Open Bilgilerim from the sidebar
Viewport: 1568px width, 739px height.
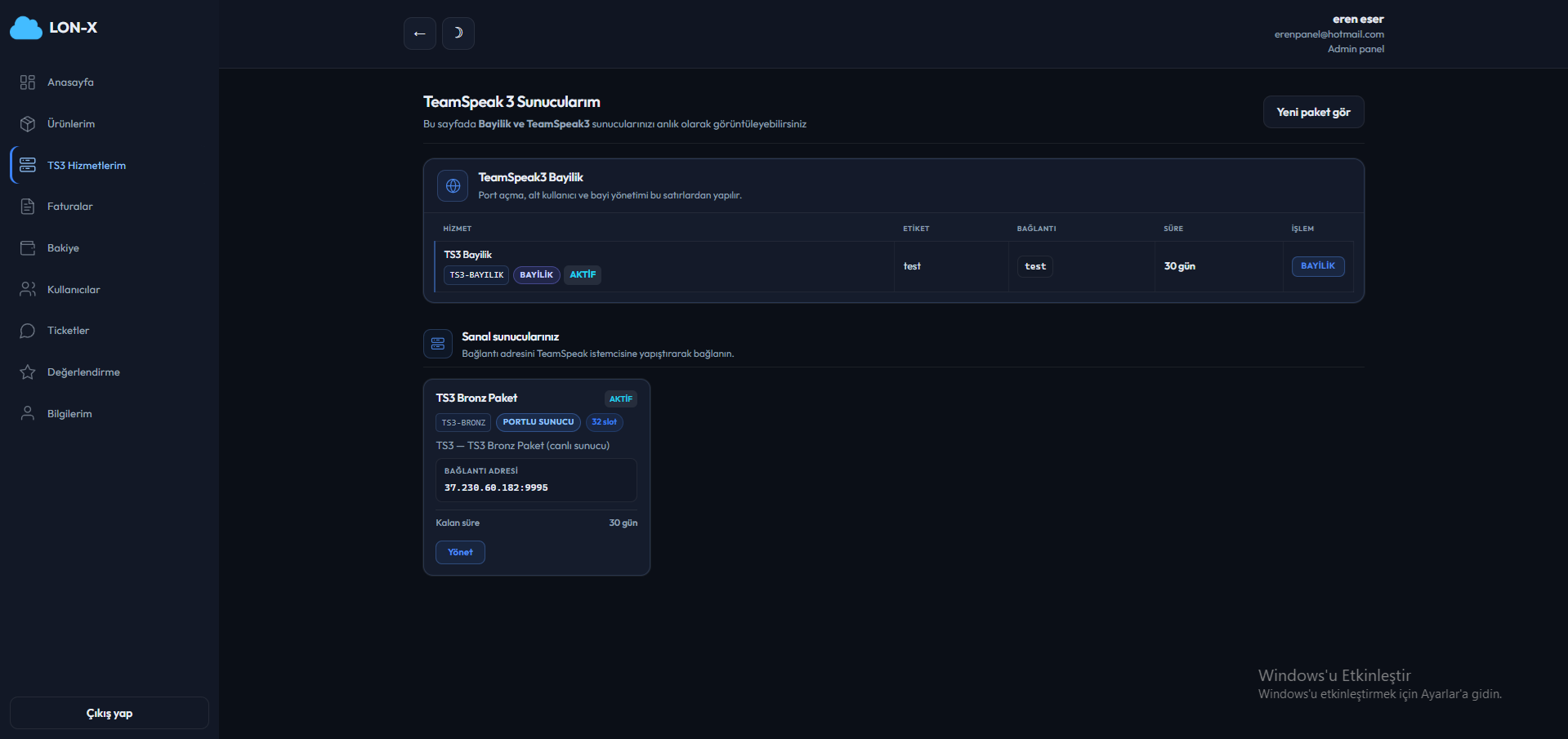tap(109, 413)
